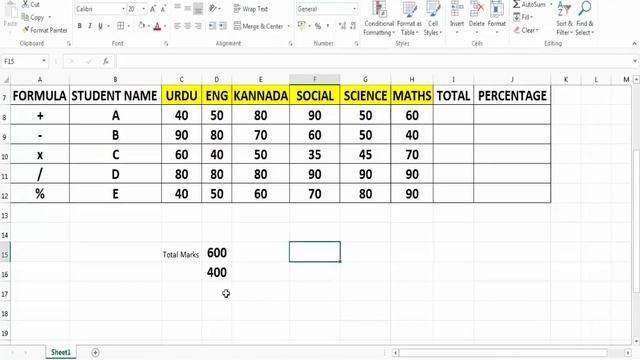Click the Insert Function fx button
The height and width of the screenshot is (360, 640).
(x=105, y=61)
